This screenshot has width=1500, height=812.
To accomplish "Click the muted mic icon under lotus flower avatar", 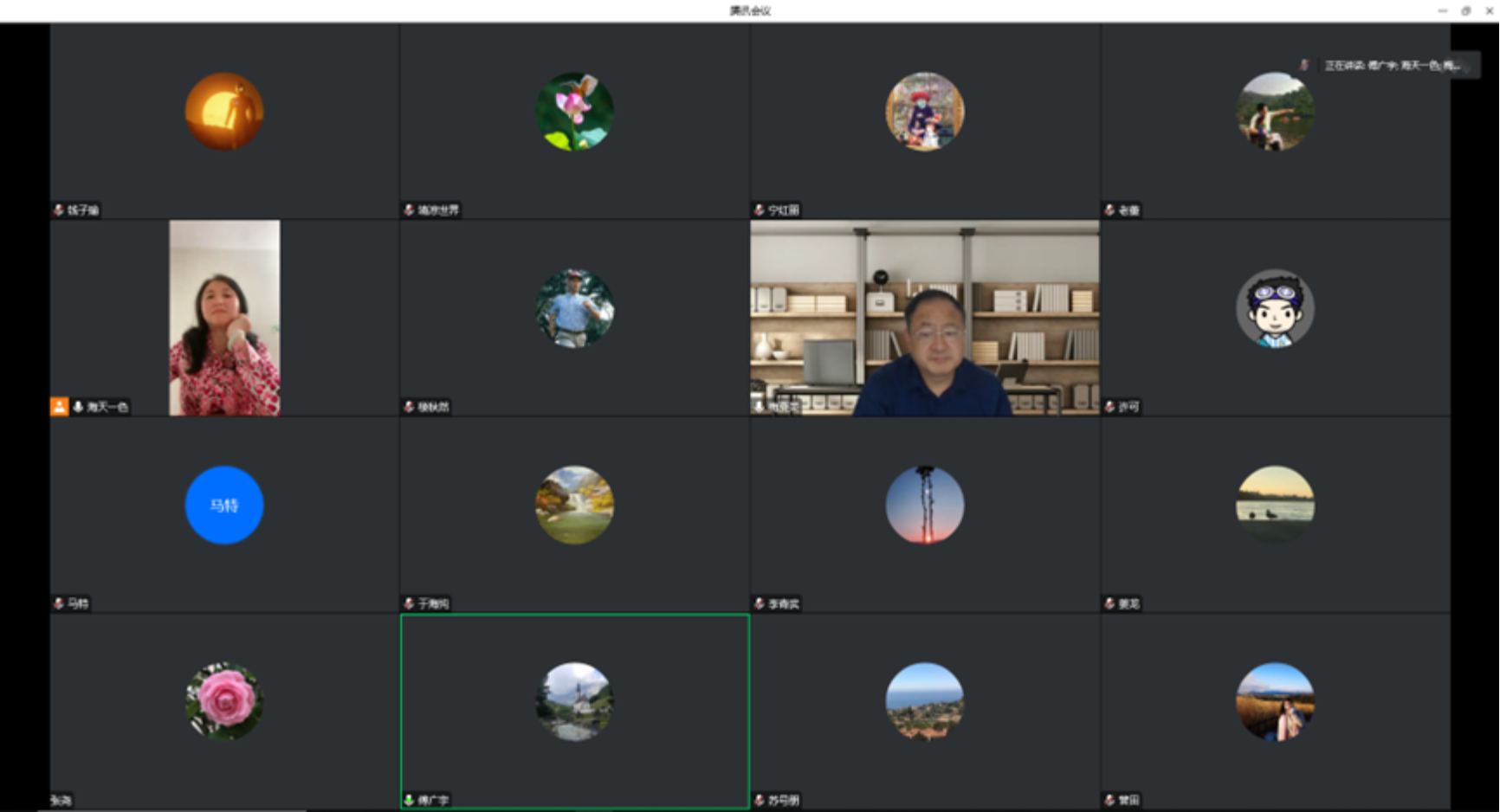I will (409, 210).
